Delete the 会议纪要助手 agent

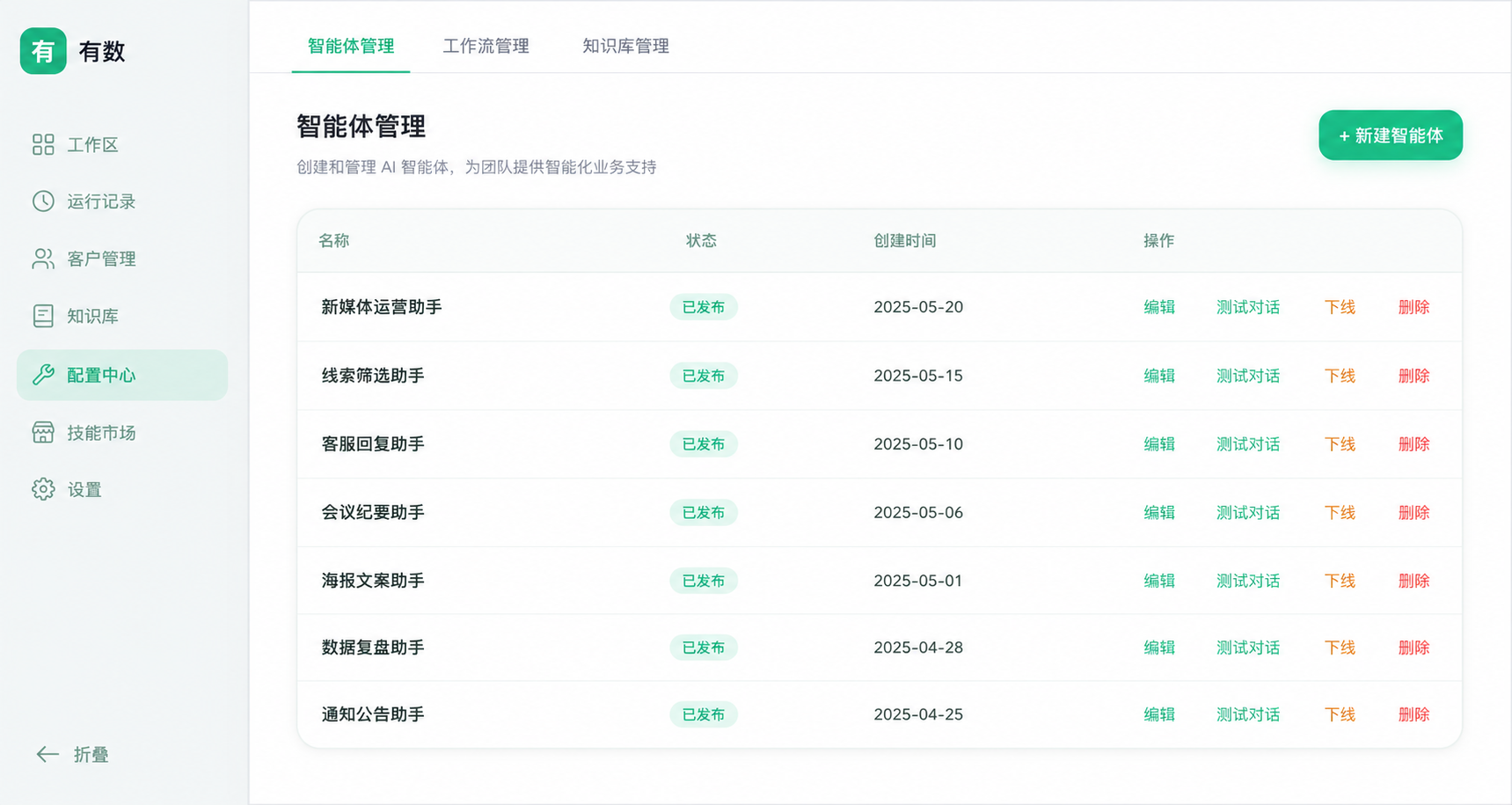pyautogui.click(x=1413, y=513)
